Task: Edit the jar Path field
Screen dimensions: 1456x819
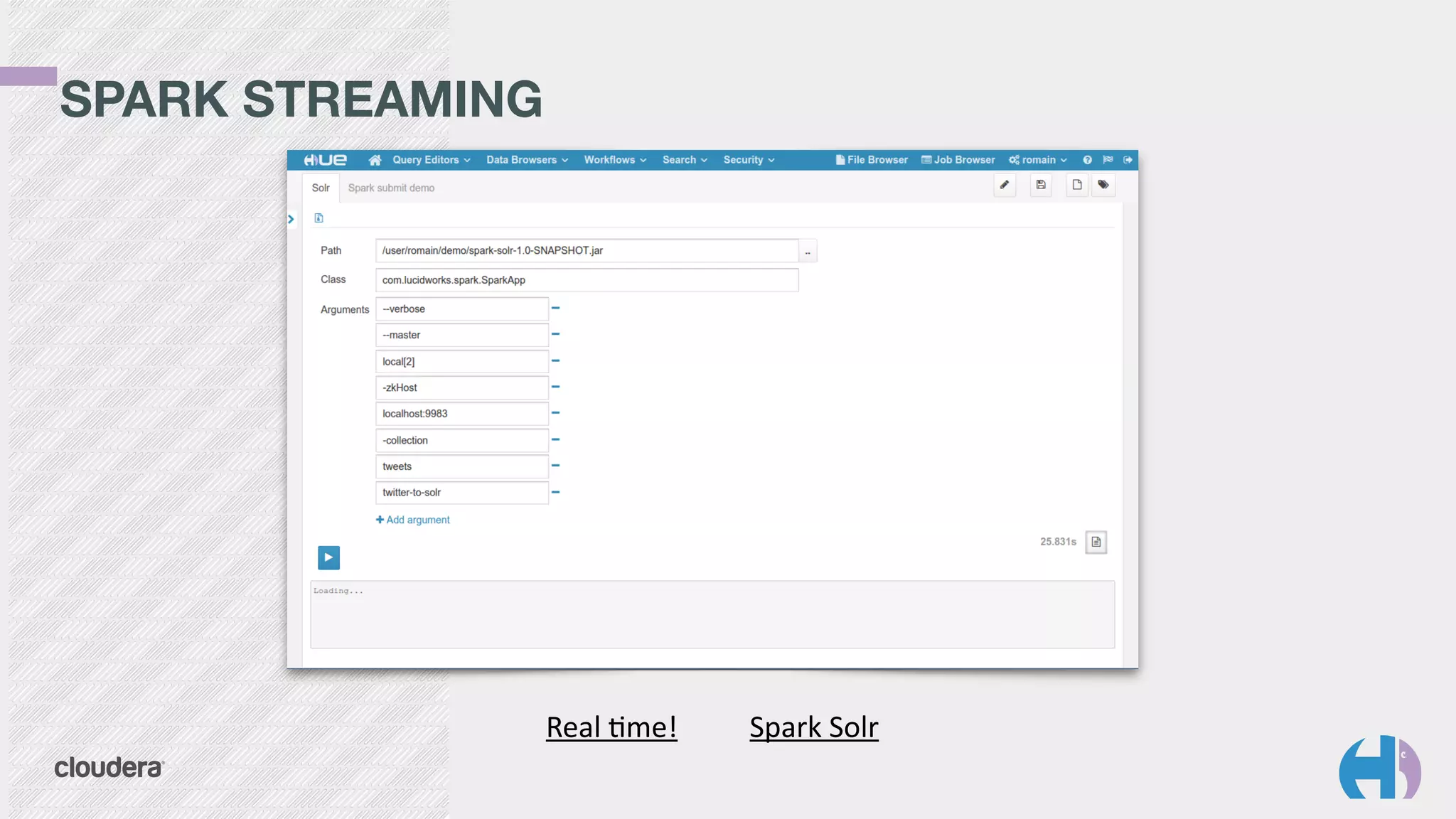Action: click(587, 250)
